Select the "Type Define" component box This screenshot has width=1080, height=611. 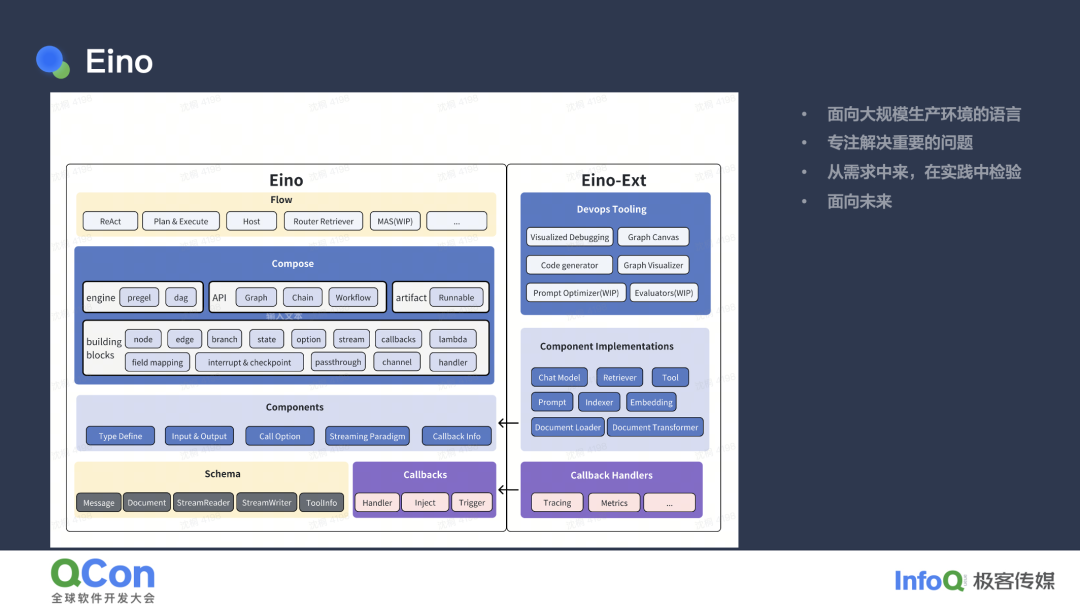(121, 436)
